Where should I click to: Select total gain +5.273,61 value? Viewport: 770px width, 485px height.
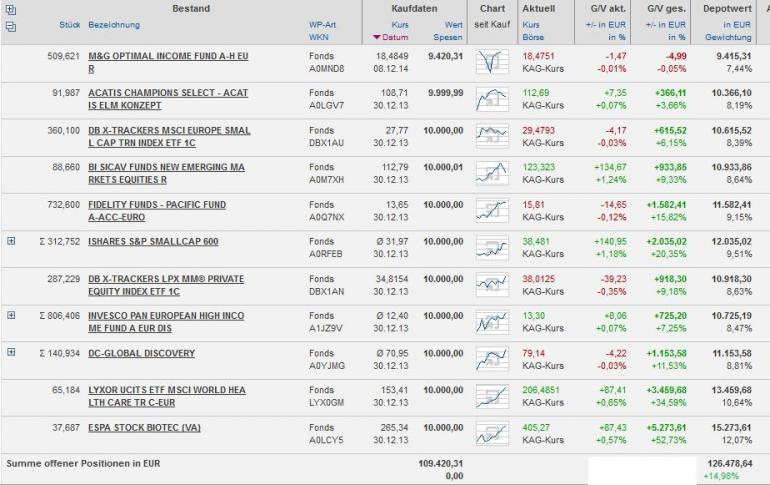point(666,428)
